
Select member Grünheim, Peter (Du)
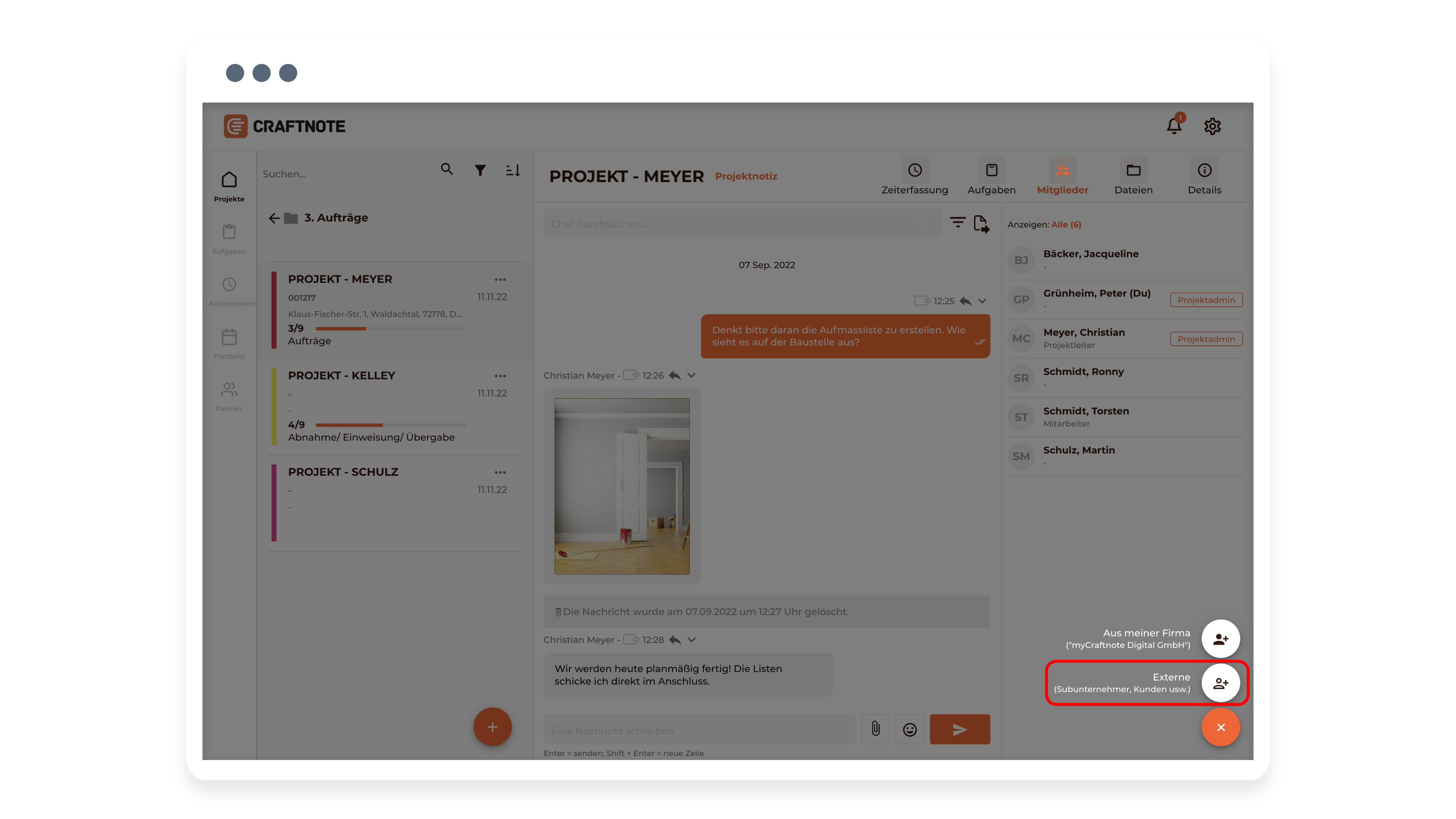1125,300
